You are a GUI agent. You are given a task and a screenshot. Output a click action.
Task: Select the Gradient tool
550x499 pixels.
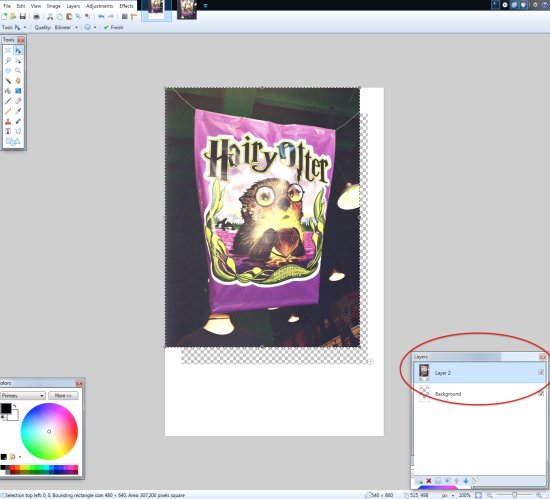click(x=18, y=91)
